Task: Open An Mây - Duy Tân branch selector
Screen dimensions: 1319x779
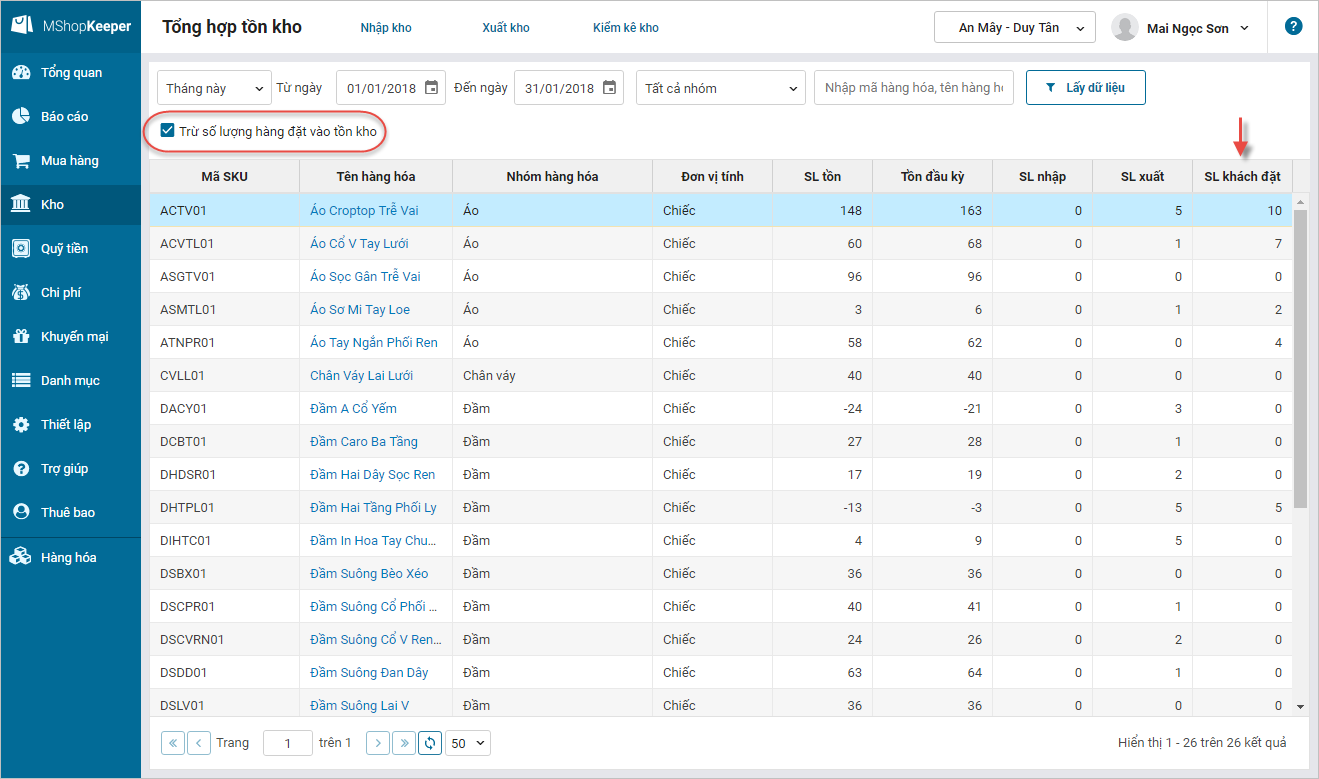Action: [x=1014, y=28]
